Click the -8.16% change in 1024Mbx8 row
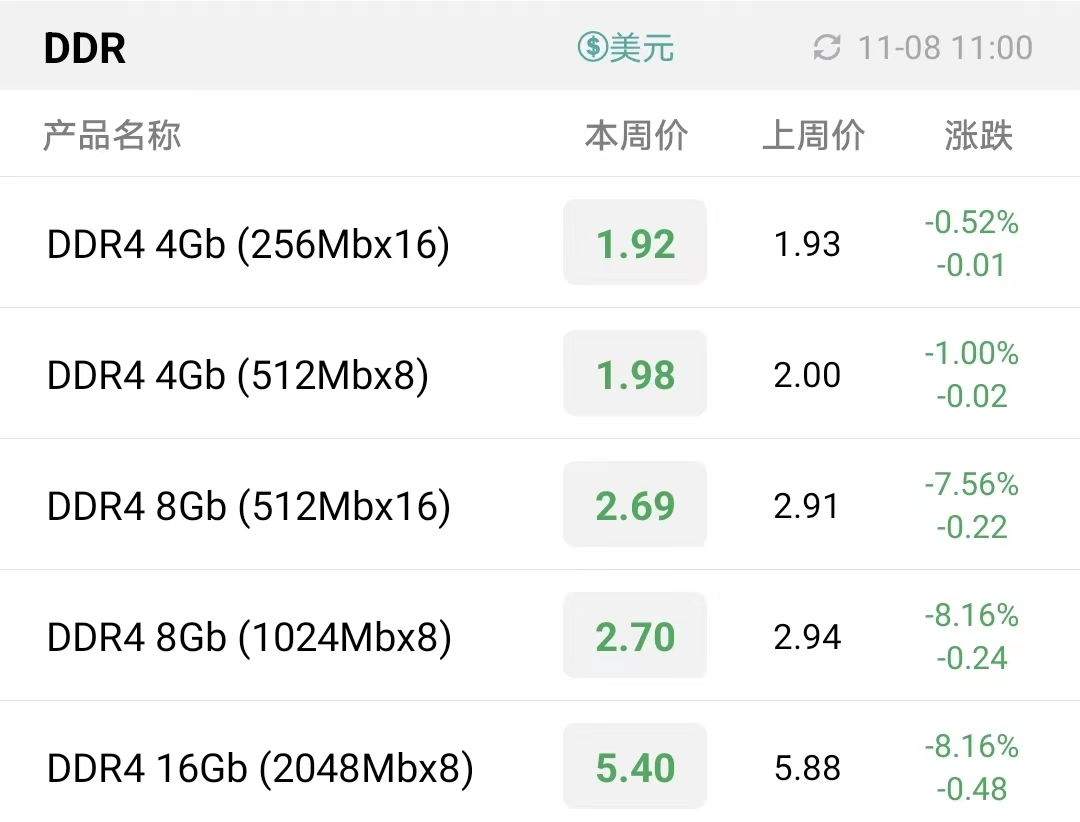Viewport: 1080px width, 822px height. (x=972, y=615)
